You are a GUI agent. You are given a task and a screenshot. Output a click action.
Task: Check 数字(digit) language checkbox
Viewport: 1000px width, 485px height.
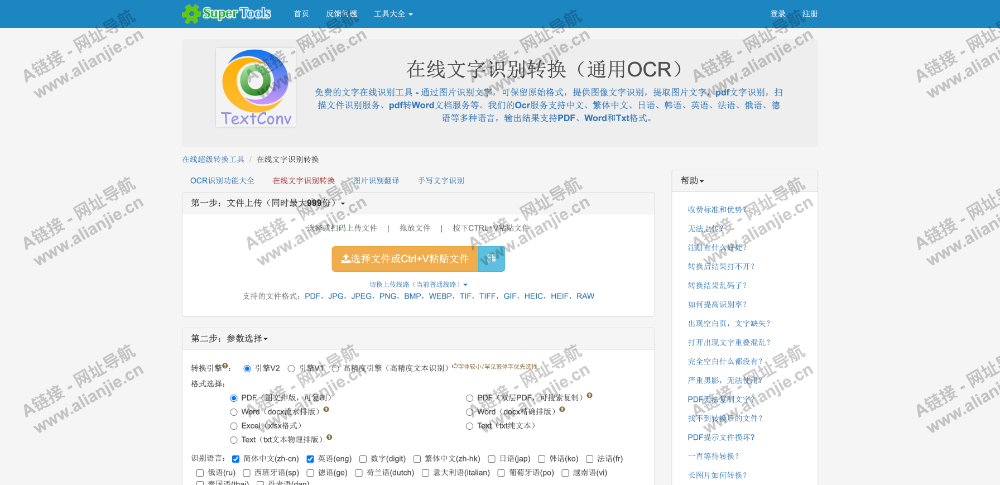click(x=363, y=459)
